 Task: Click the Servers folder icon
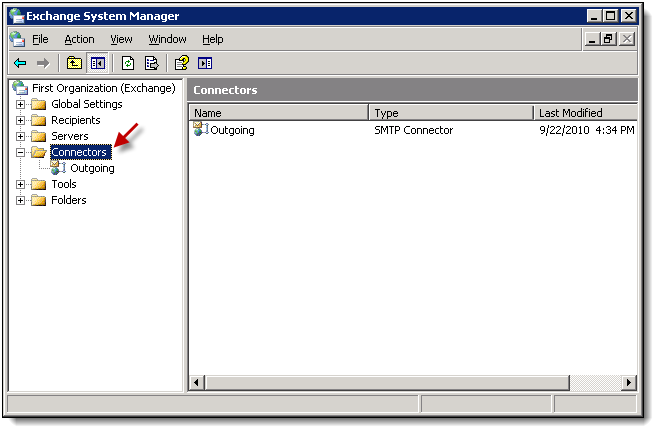[38, 136]
